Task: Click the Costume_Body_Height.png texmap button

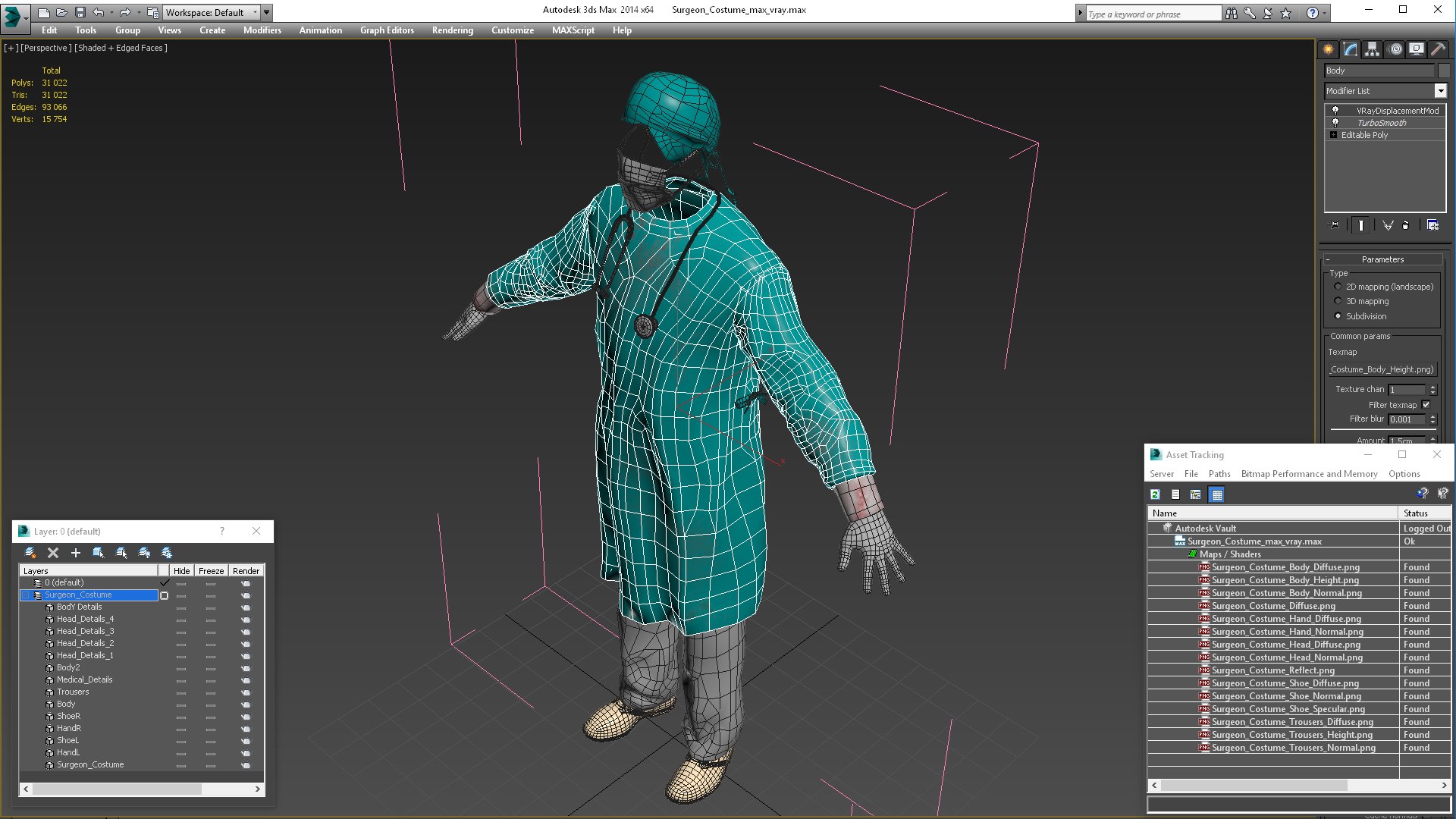Action: coord(1382,369)
